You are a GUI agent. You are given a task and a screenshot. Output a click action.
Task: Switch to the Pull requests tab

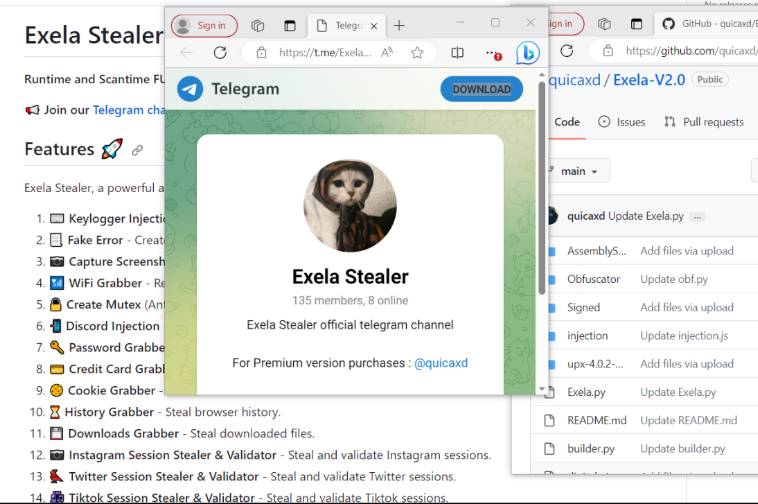pos(704,122)
